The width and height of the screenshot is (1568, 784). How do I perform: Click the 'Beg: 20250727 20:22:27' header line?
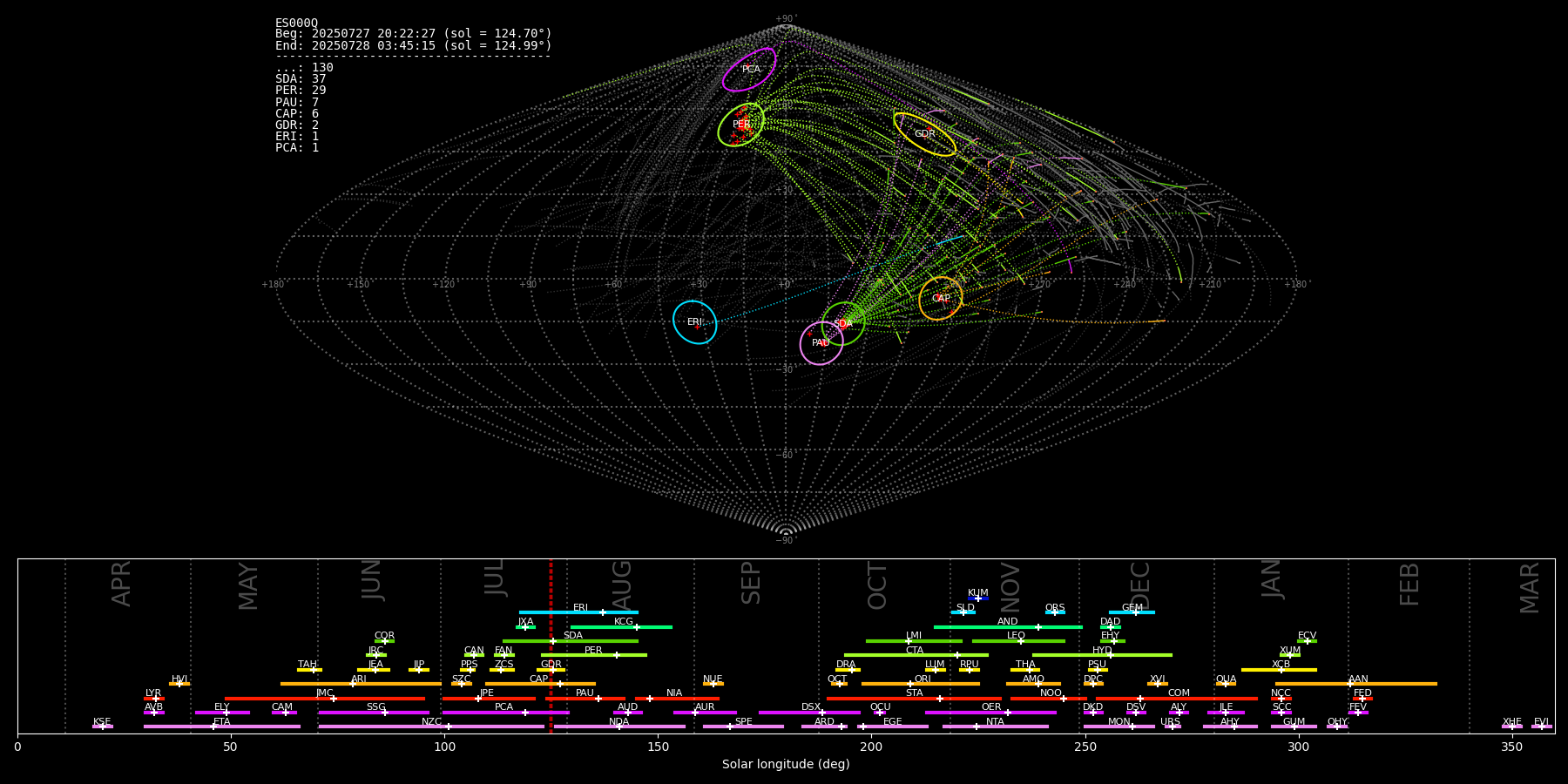point(414,34)
